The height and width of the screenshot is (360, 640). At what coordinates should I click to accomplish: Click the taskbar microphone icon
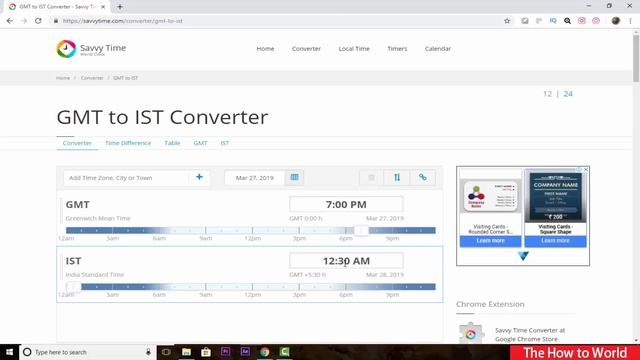point(148,352)
